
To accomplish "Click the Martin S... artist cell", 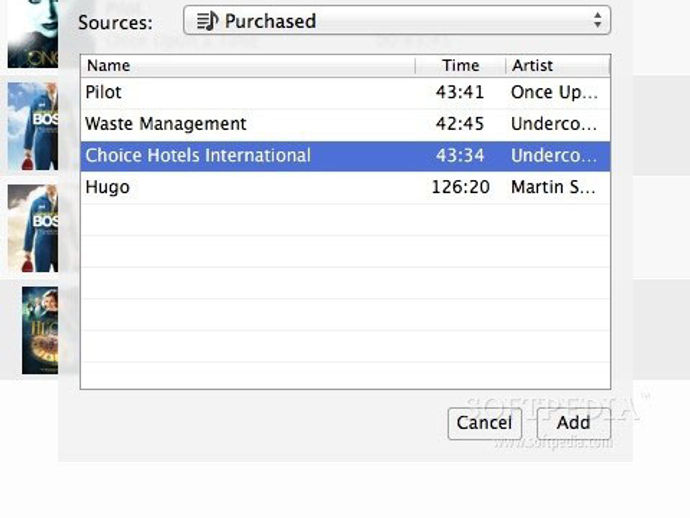I will tap(553, 187).
